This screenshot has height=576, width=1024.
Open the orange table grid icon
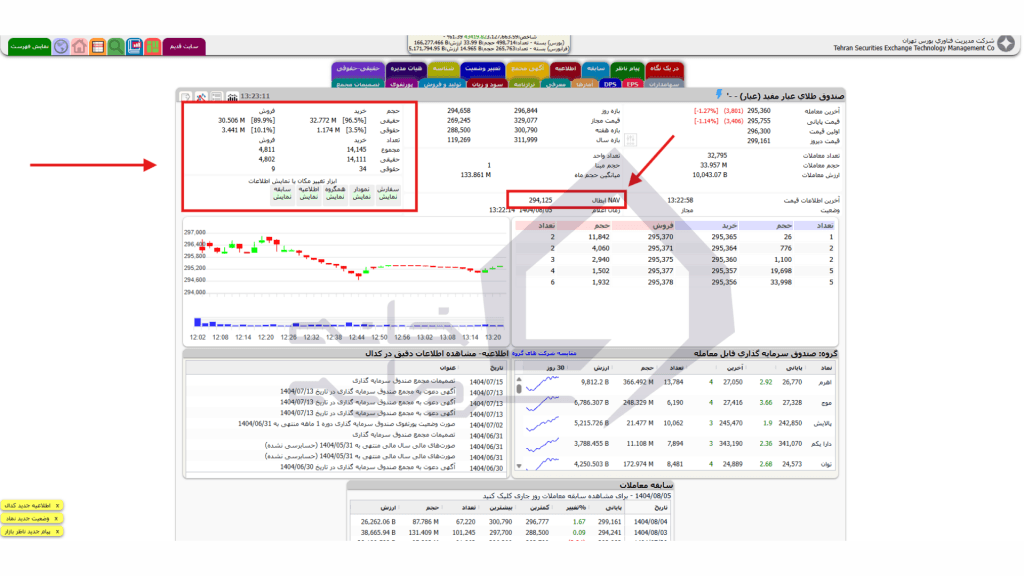97,46
